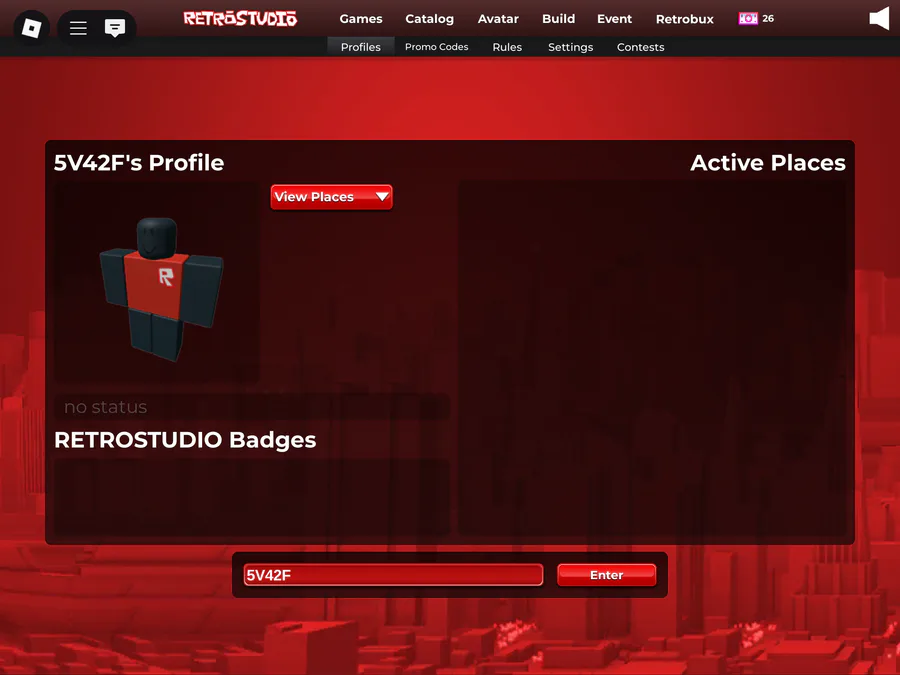Open the chat bubble icon
900x675 pixels.
pos(115,27)
